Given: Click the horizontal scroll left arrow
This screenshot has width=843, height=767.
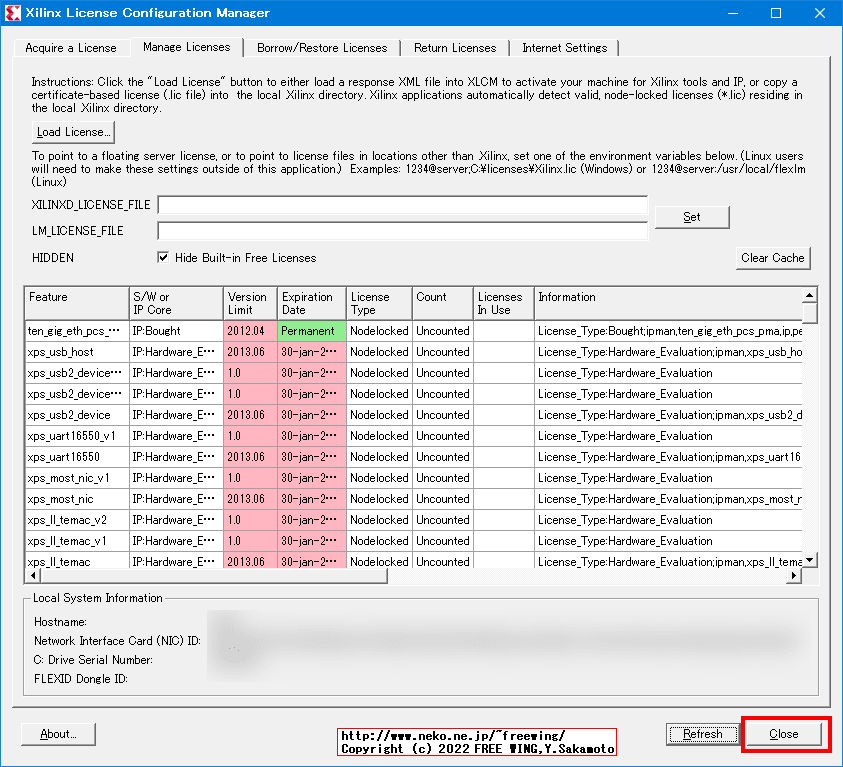Looking at the screenshot, I should pos(33,576).
